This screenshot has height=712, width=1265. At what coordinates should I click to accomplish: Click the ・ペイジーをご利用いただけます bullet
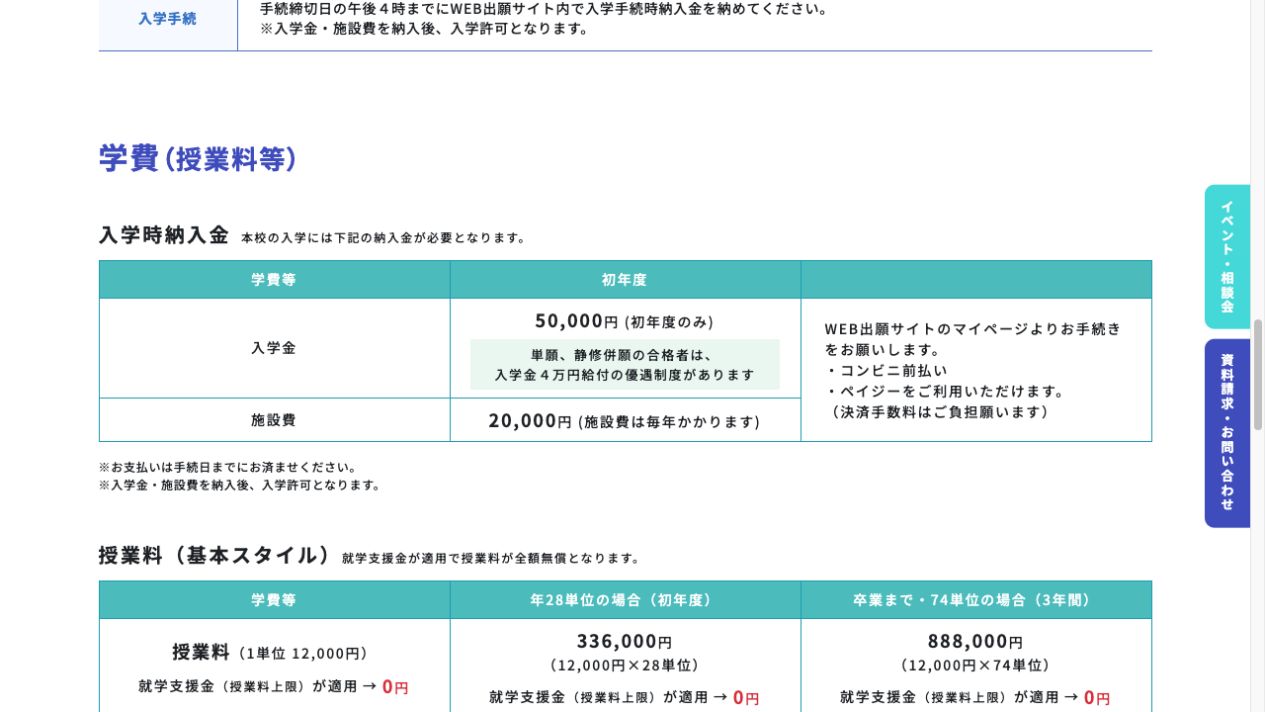[946, 391]
